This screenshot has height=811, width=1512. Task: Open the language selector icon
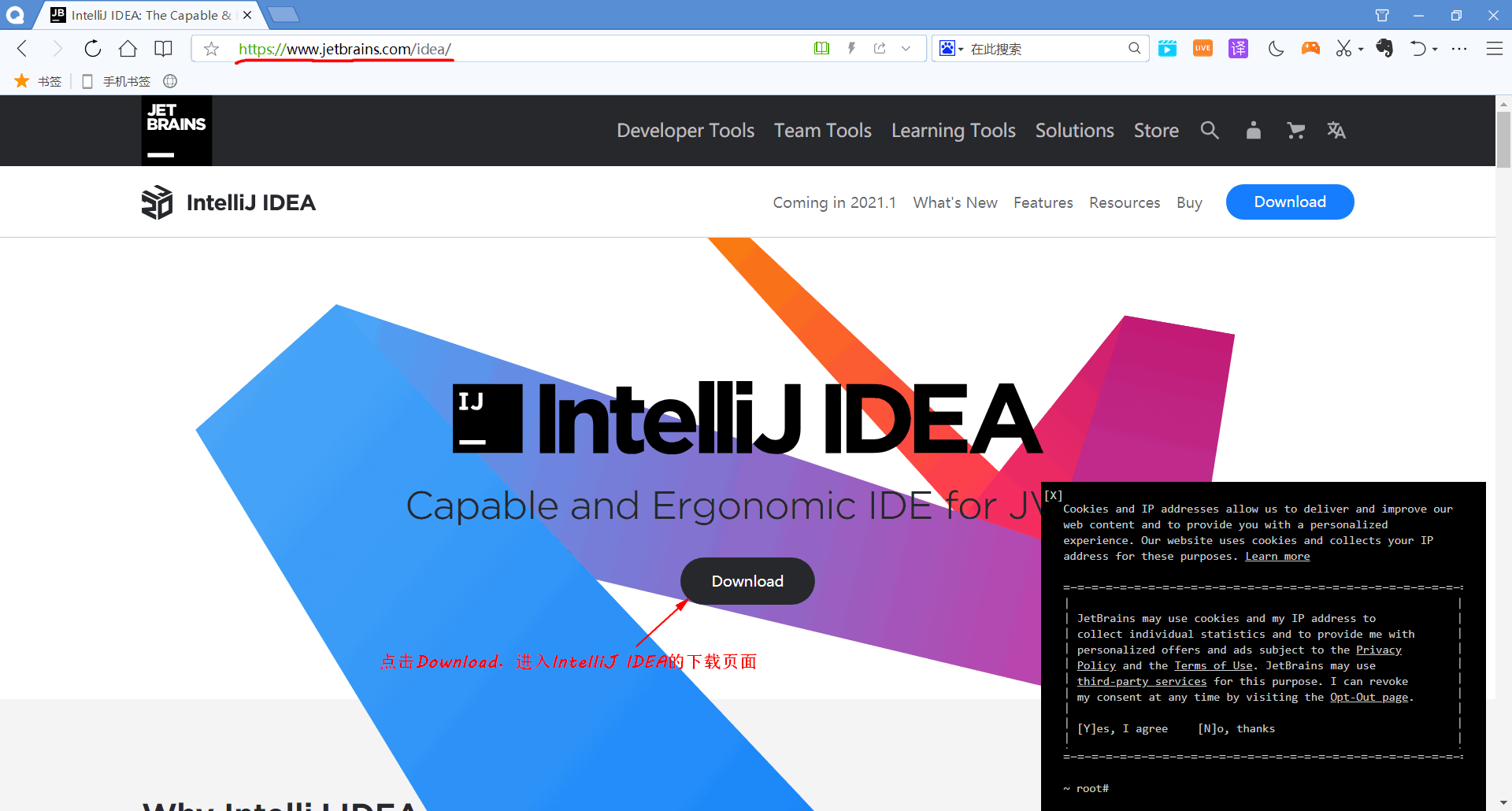[1336, 131]
